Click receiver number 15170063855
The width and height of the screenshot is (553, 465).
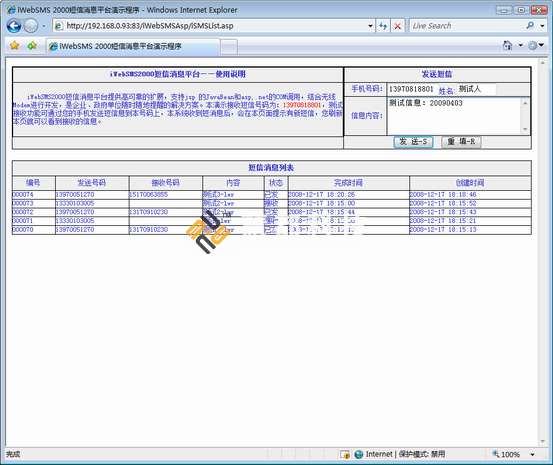coord(148,195)
